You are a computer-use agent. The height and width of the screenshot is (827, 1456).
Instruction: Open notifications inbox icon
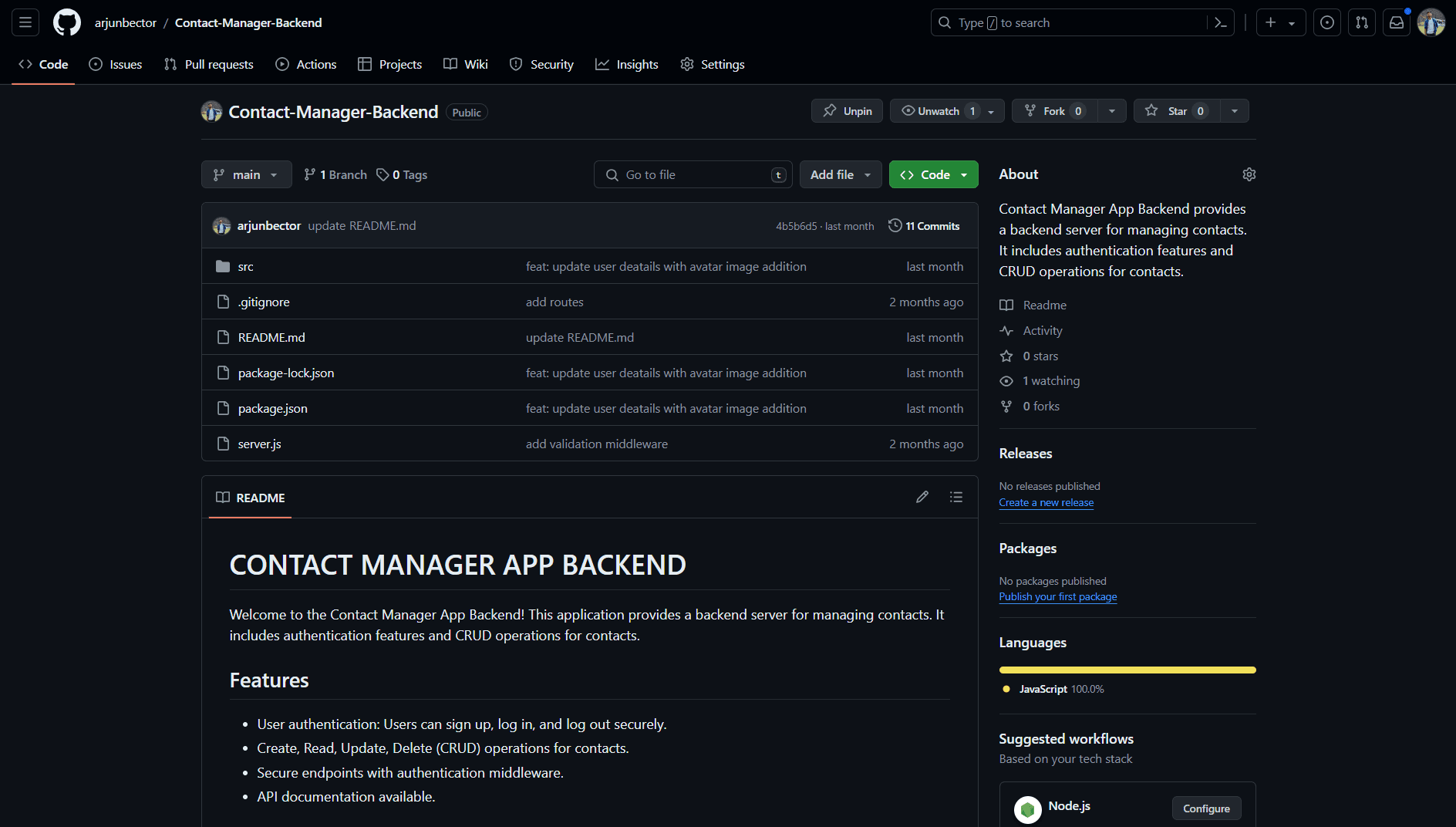pyautogui.click(x=1396, y=23)
